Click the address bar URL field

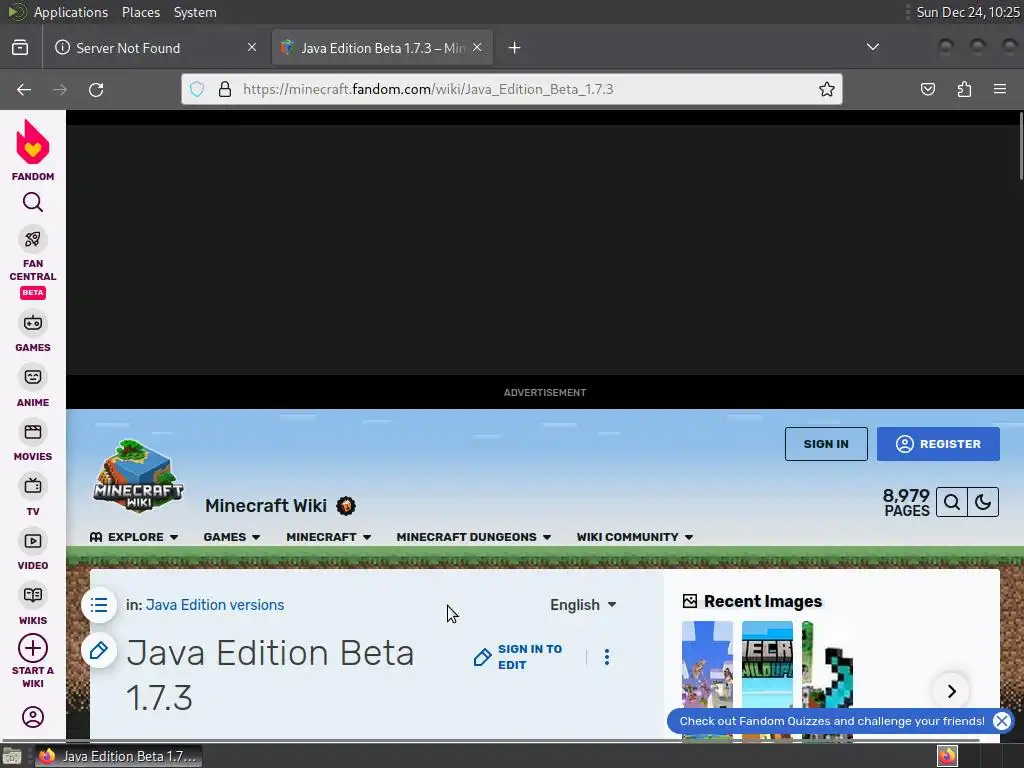(x=511, y=89)
